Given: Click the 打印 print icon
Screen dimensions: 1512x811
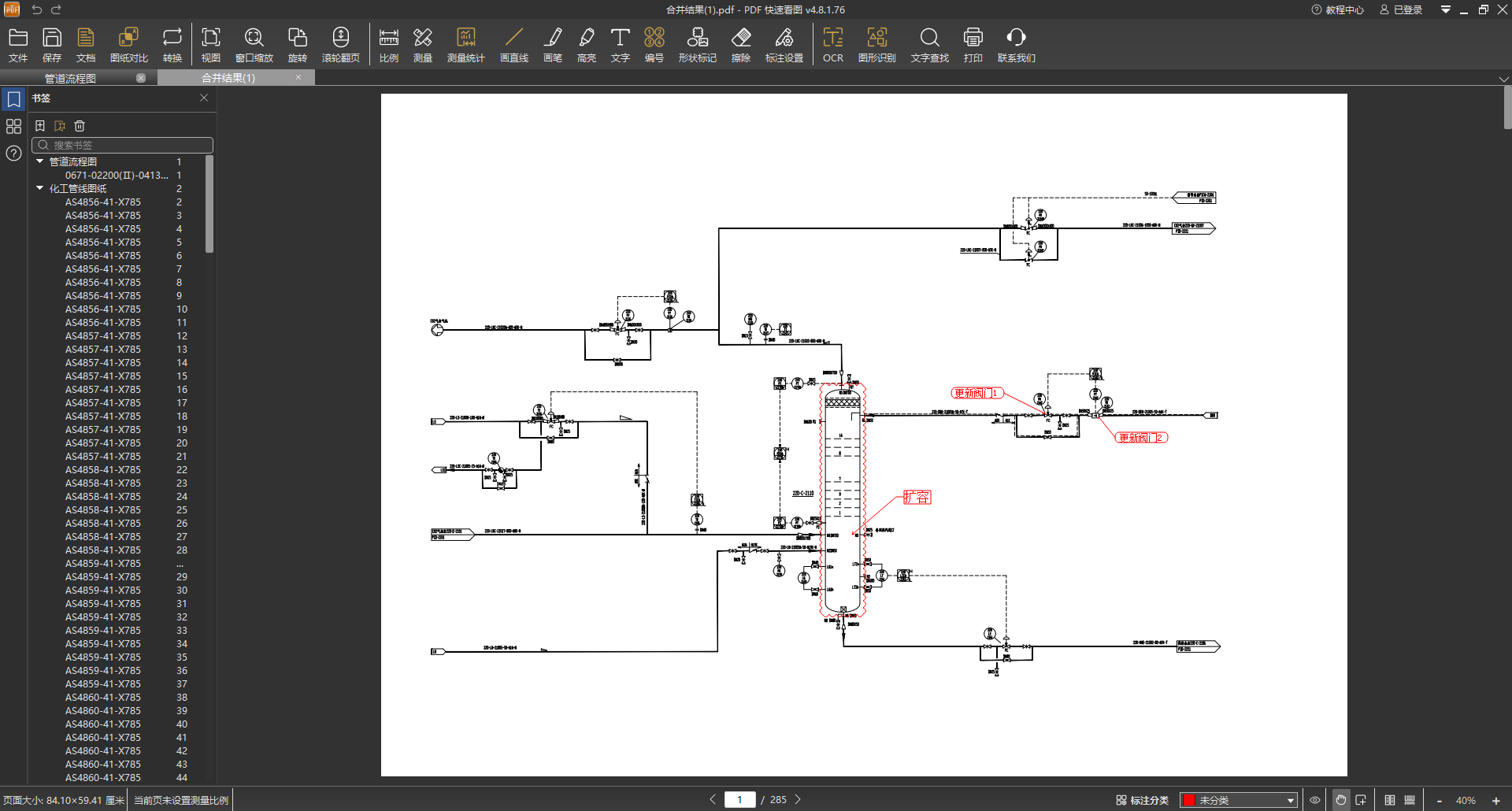Looking at the screenshot, I should pos(973,45).
